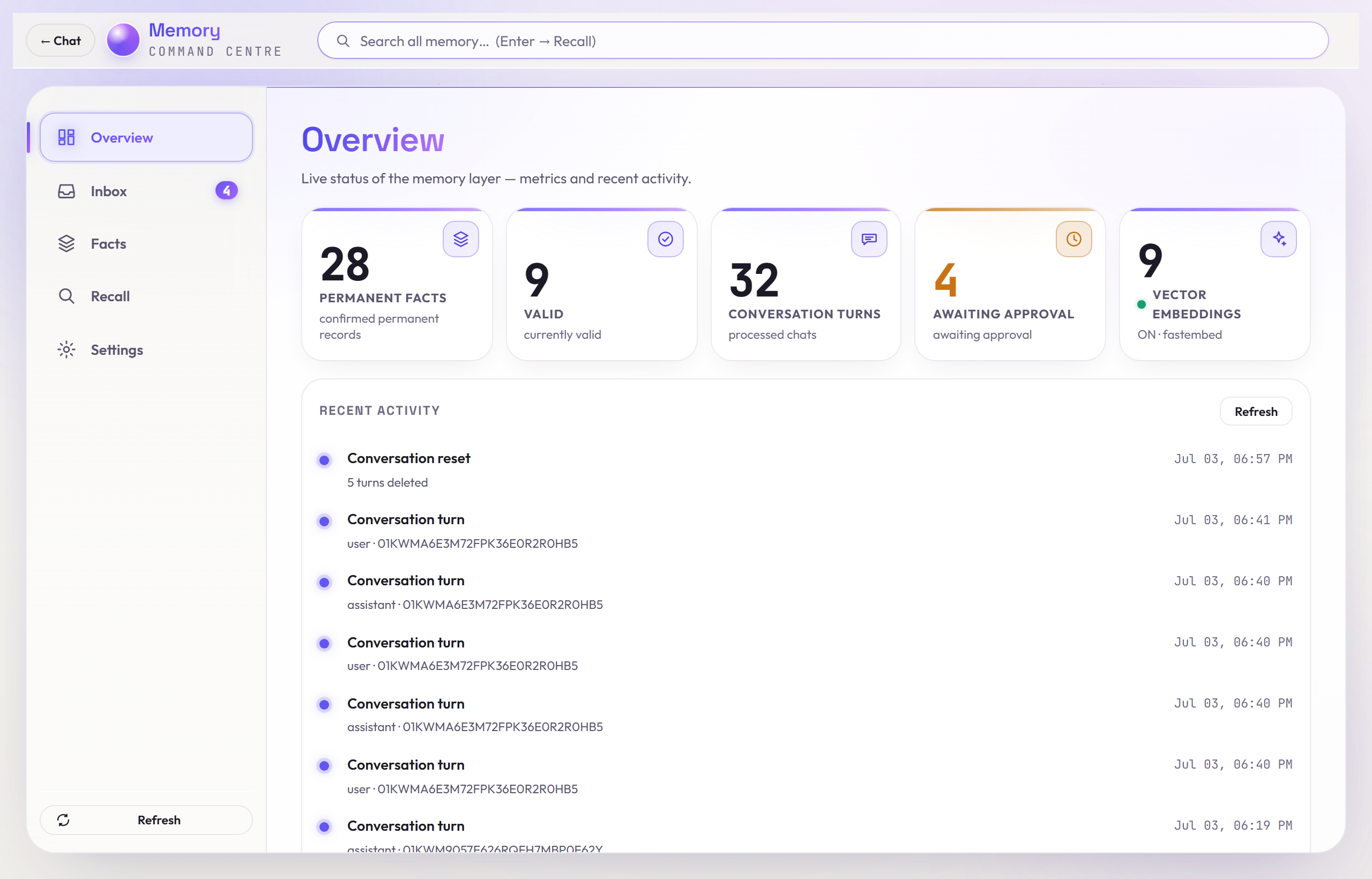Select the Conversation reset activity entry
Screen dimensions: 1372x879
click(806, 470)
